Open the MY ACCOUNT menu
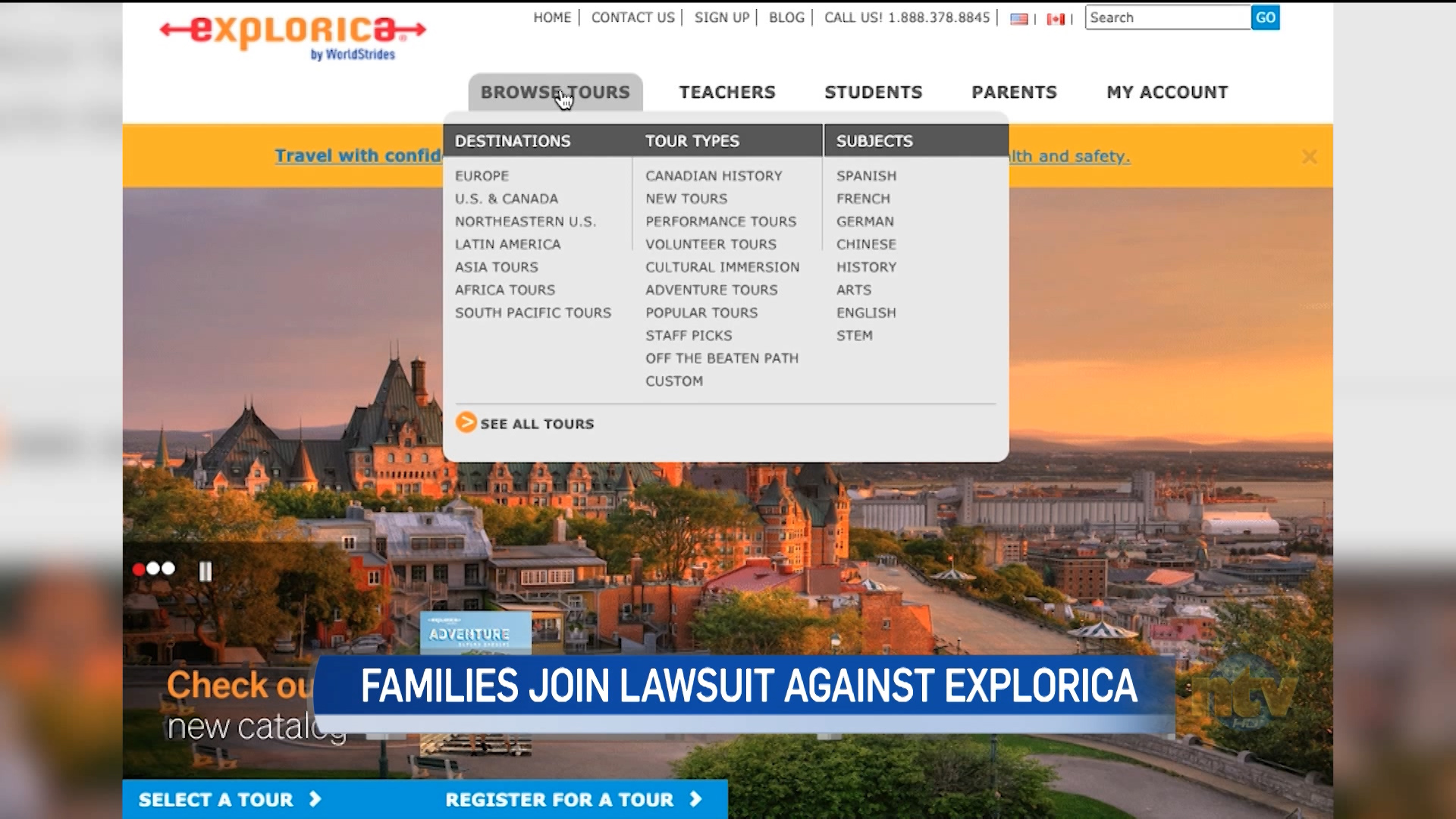Screen dimensions: 1456x819 (1167, 93)
